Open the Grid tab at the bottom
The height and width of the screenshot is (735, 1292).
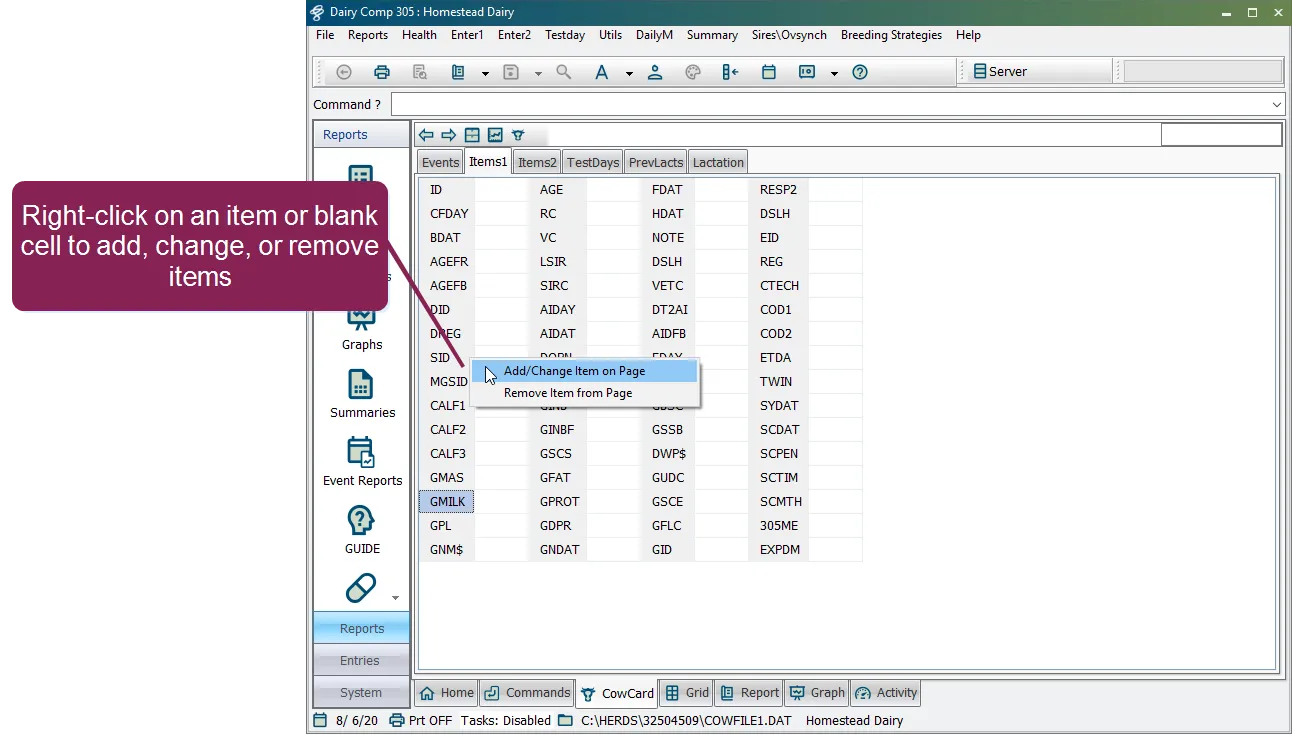click(x=687, y=692)
